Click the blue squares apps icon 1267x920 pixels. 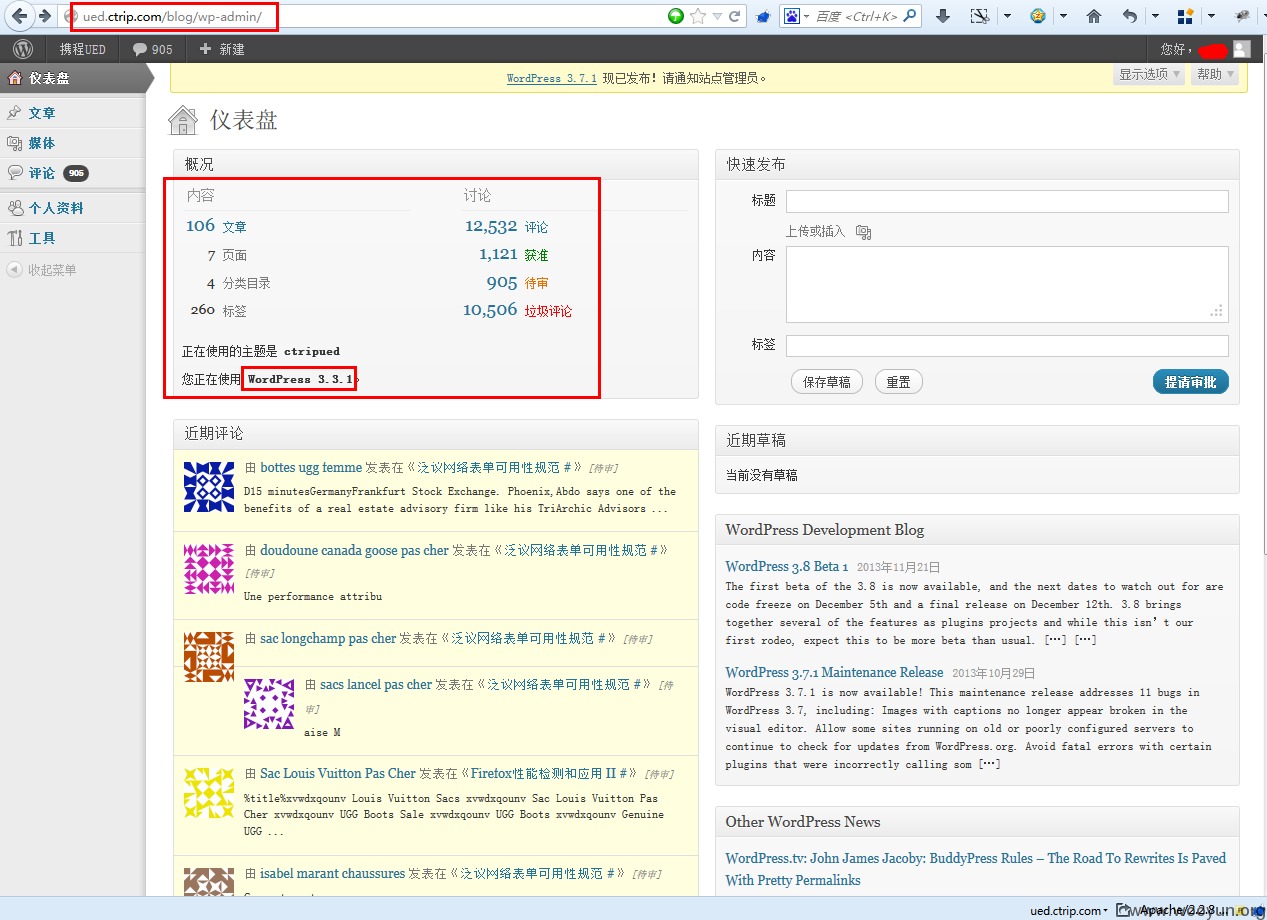point(1186,16)
